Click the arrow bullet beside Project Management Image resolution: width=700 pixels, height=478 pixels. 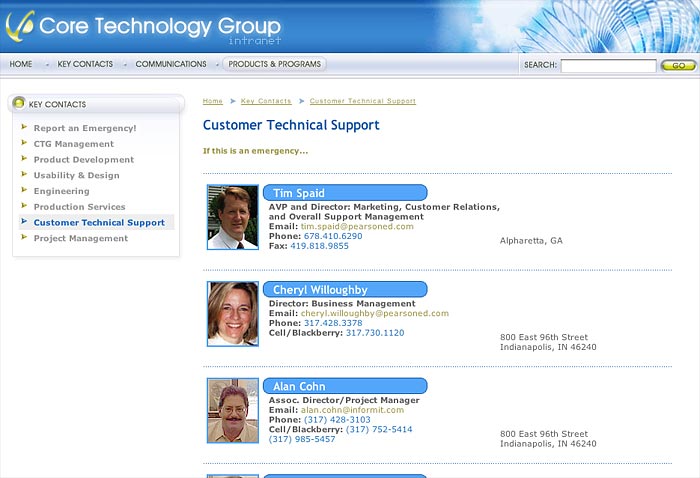click(x=24, y=237)
